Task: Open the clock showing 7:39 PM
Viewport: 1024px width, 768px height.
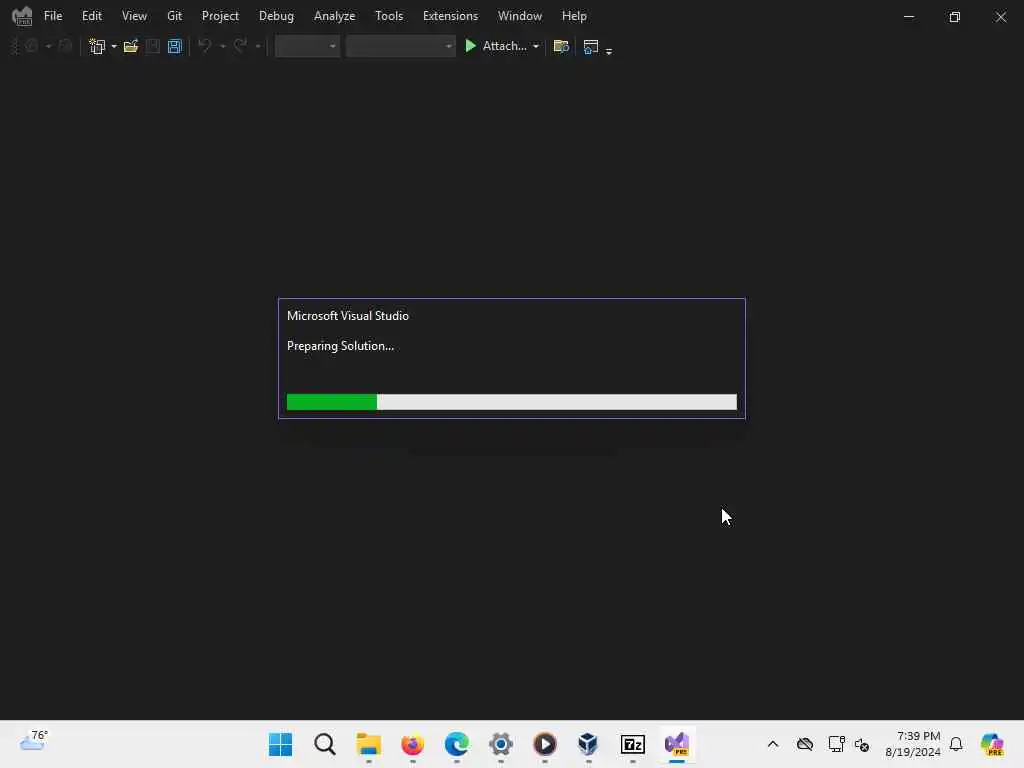Action: [x=913, y=744]
